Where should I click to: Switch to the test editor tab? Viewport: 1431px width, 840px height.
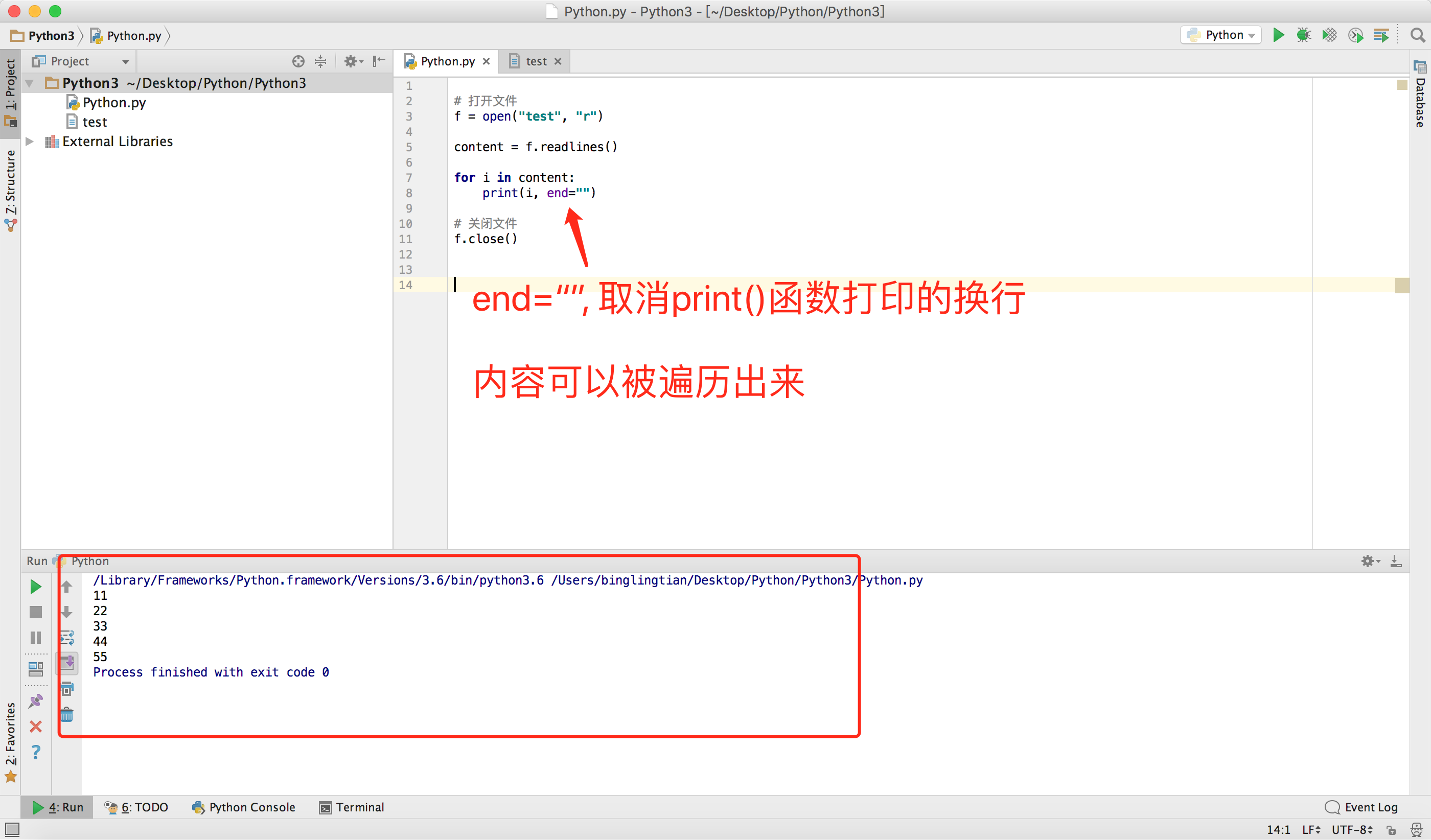(x=536, y=61)
